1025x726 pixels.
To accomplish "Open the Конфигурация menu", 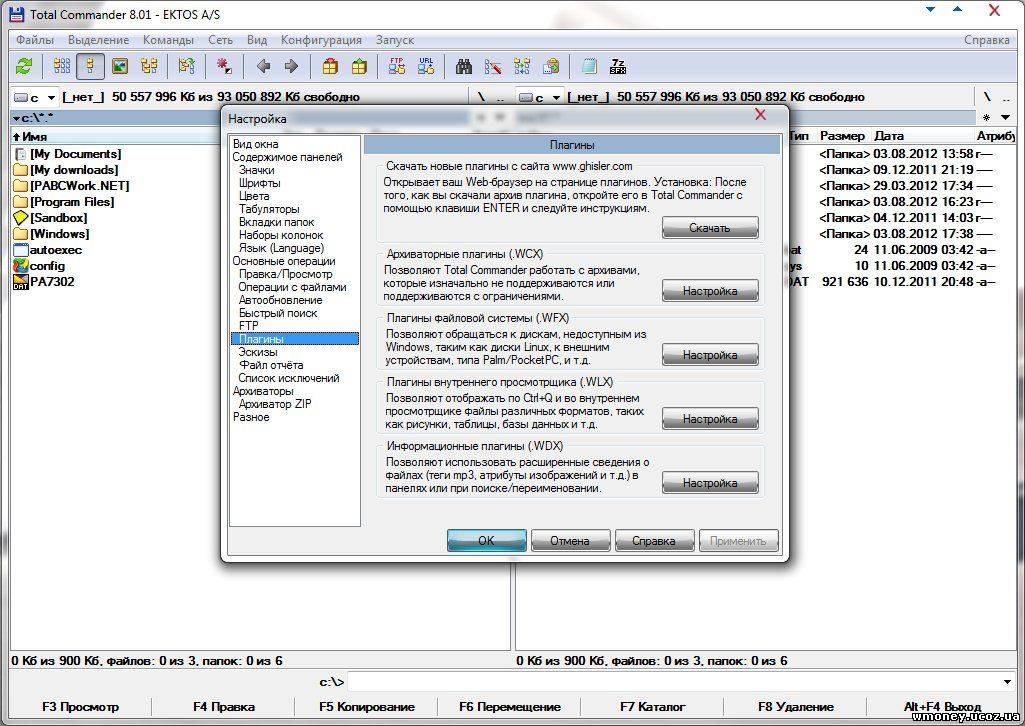I will click(321, 40).
